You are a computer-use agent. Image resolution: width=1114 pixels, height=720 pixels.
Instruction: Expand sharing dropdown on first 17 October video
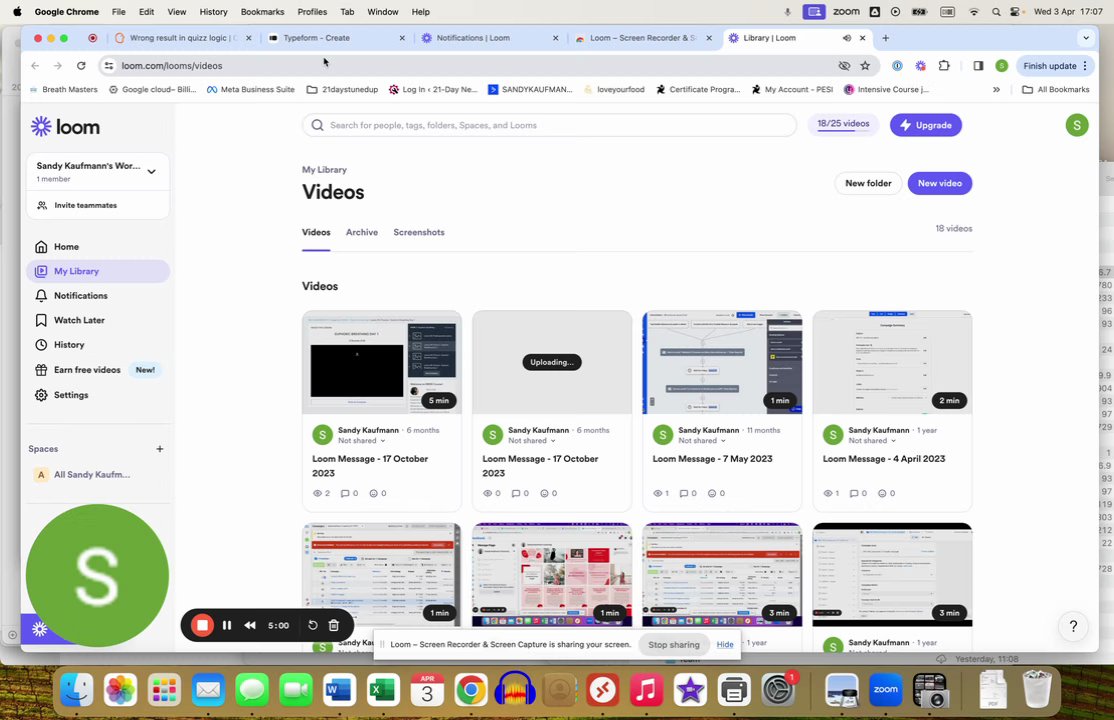362,441
